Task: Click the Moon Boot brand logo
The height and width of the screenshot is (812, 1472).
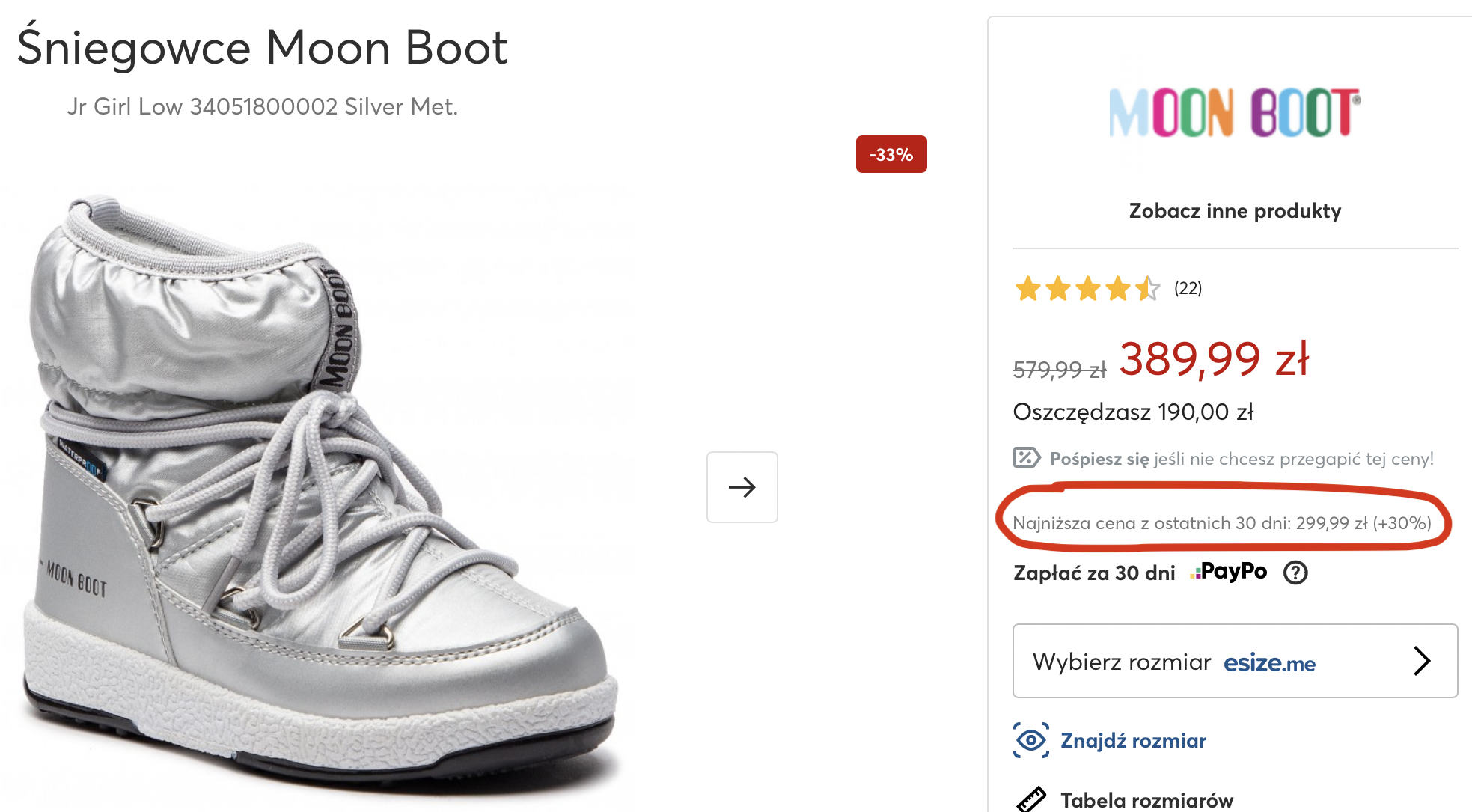Action: click(x=1235, y=112)
